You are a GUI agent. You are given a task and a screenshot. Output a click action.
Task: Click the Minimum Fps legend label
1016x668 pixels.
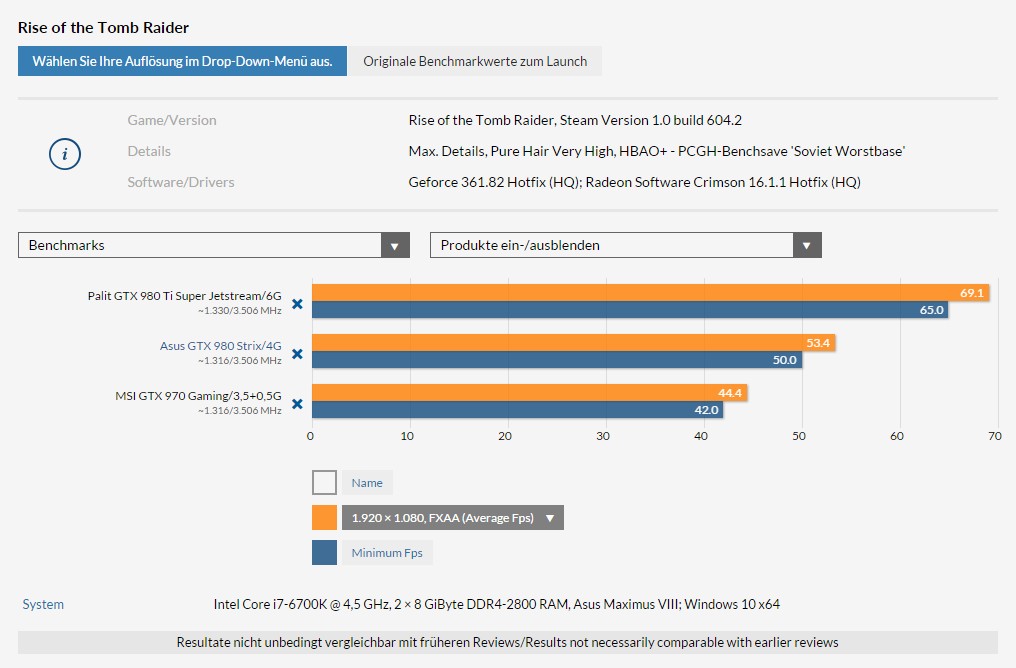pyautogui.click(x=387, y=553)
